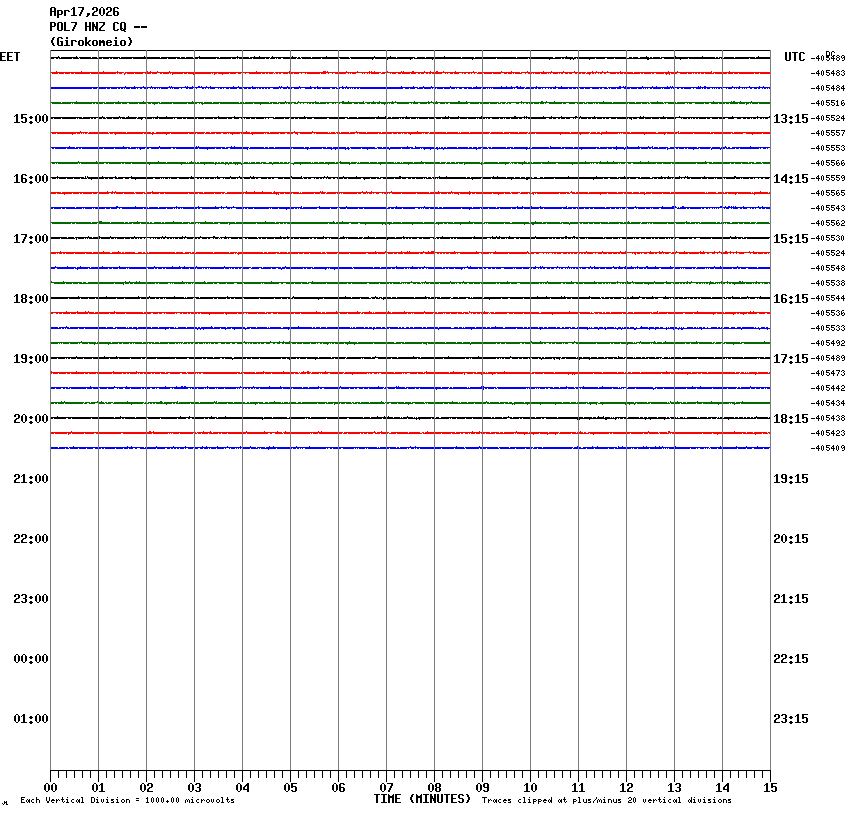
Task: Click the 03 minute tick label
Action: (194, 788)
